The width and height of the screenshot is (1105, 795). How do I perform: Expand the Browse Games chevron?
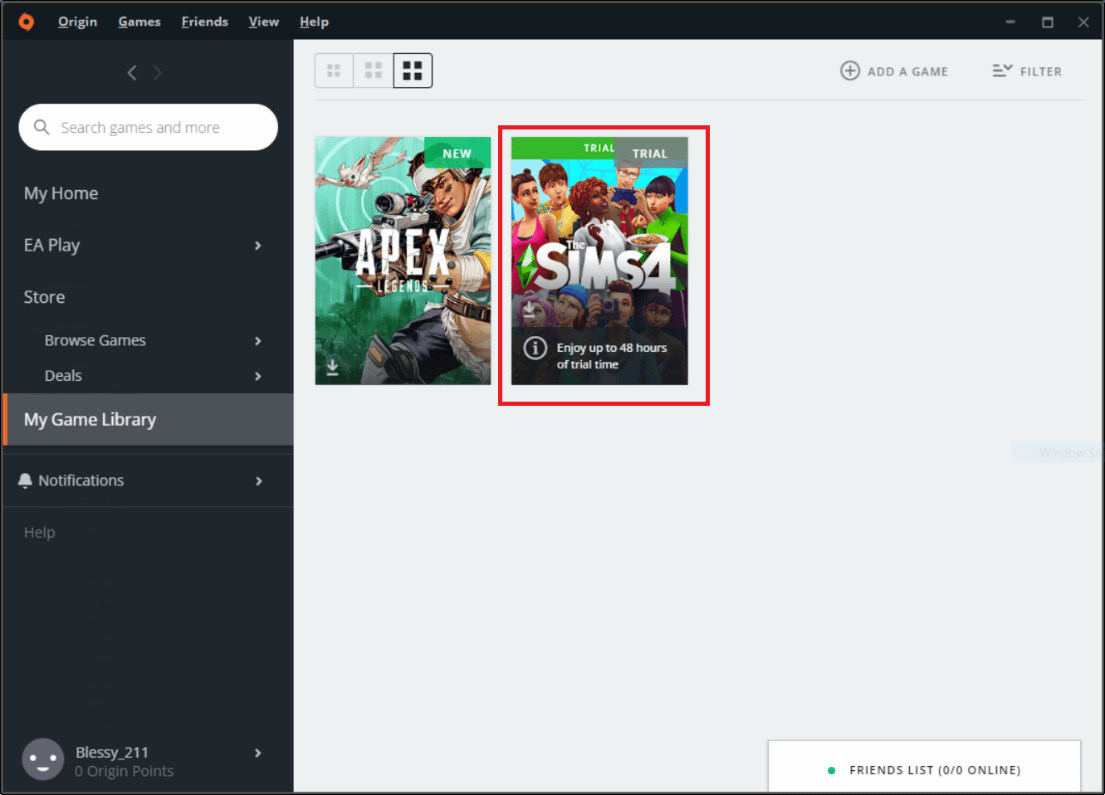point(258,341)
